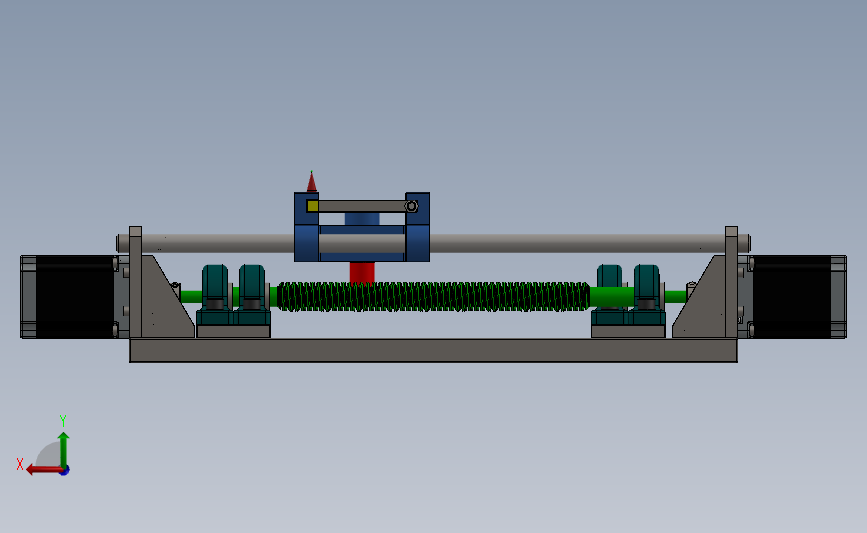Click the round bolt head on the carriage bar
867x533 pixels.
pyautogui.click(x=411, y=206)
